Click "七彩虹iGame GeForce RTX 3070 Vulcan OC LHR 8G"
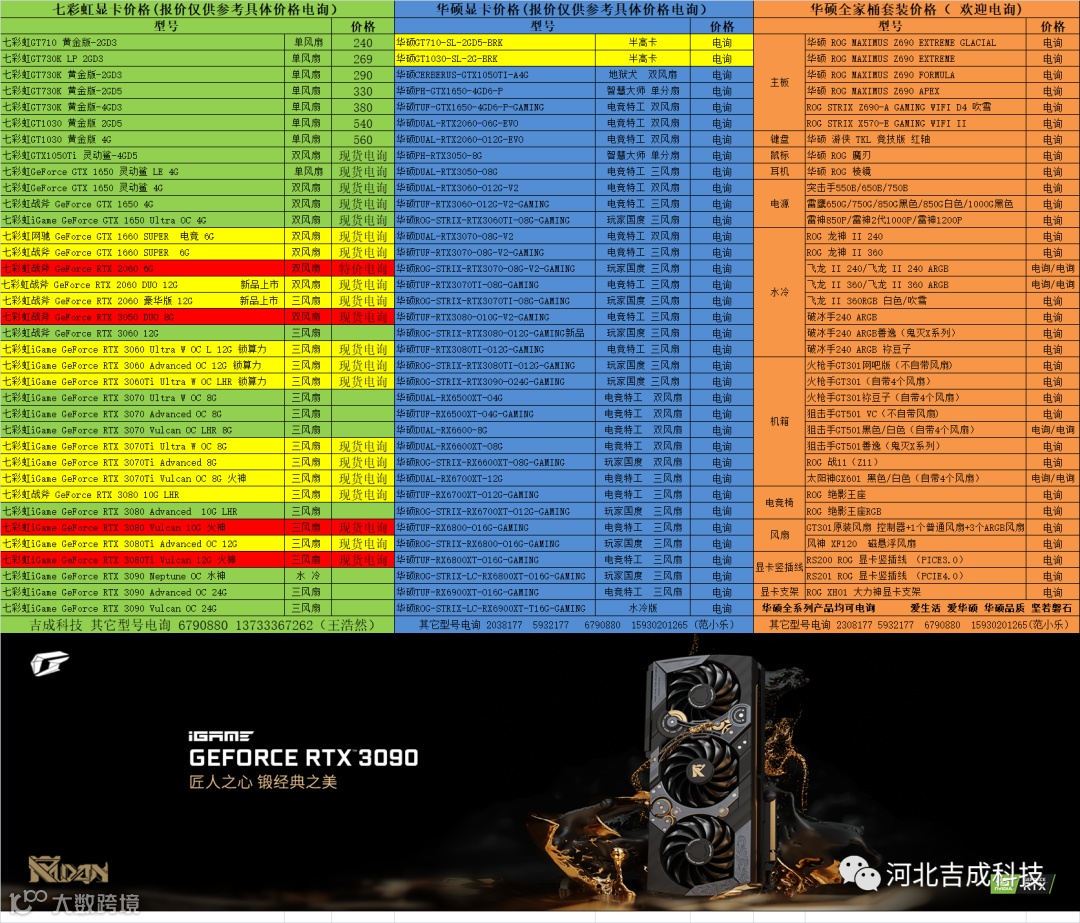The width and height of the screenshot is (1080, 923). click(x=143, y=431)
